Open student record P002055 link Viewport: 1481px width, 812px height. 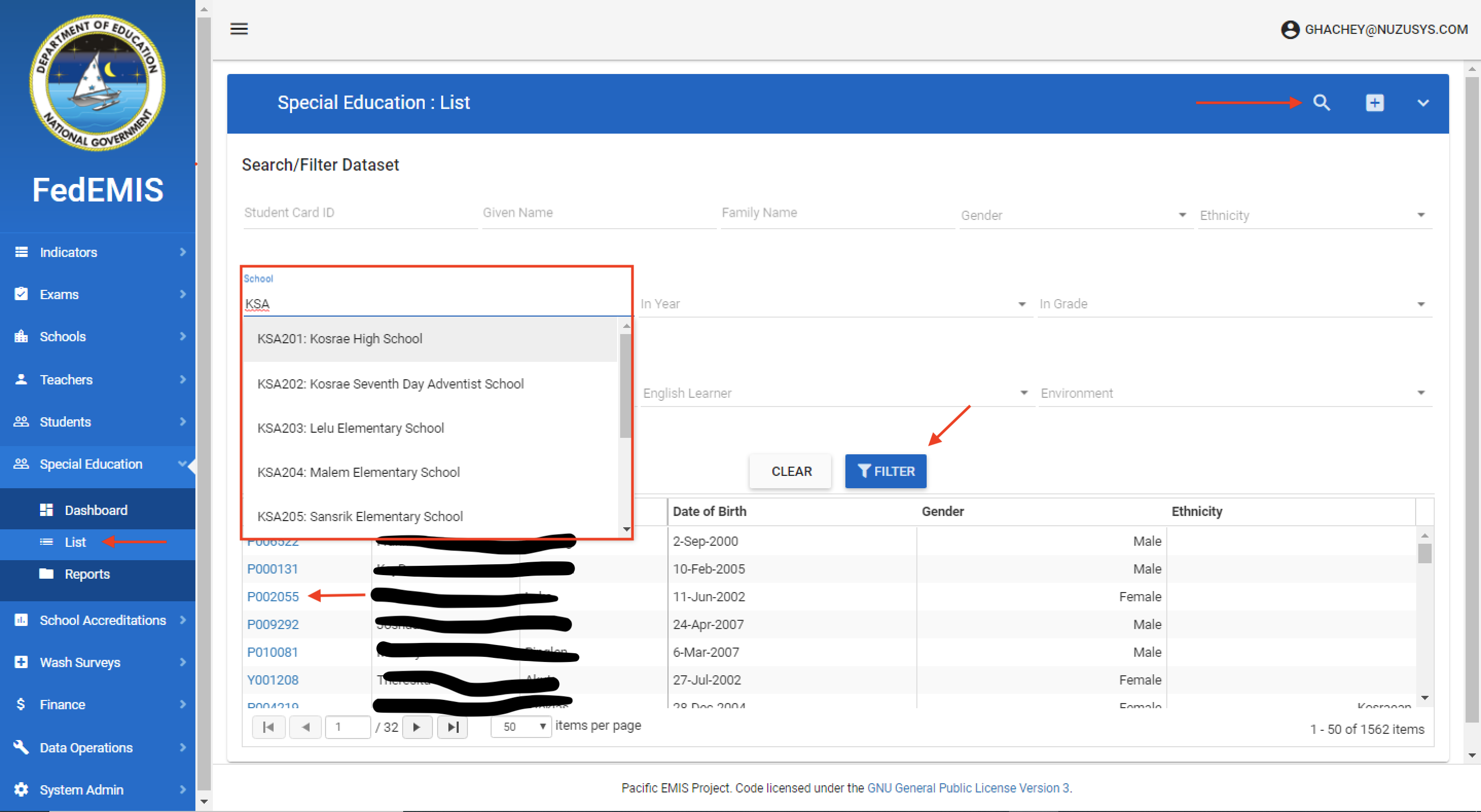click(x=273, y=597)
